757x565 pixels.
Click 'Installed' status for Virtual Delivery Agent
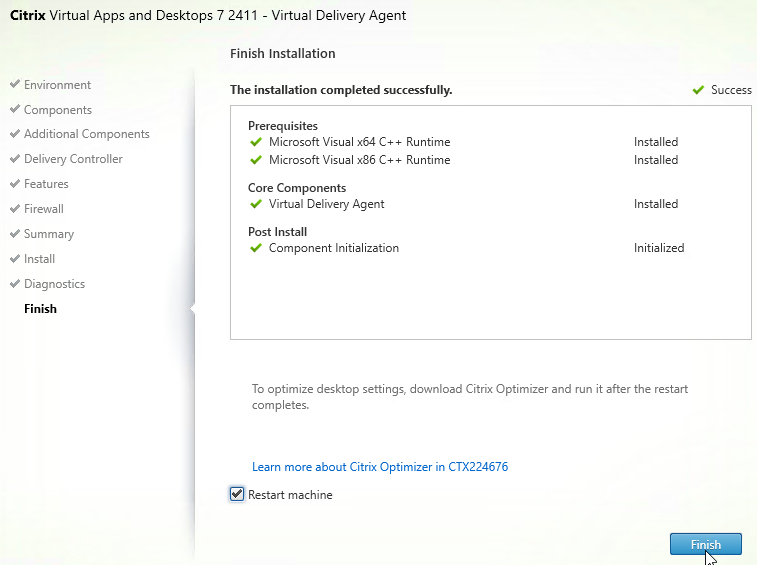click(656, 204)
